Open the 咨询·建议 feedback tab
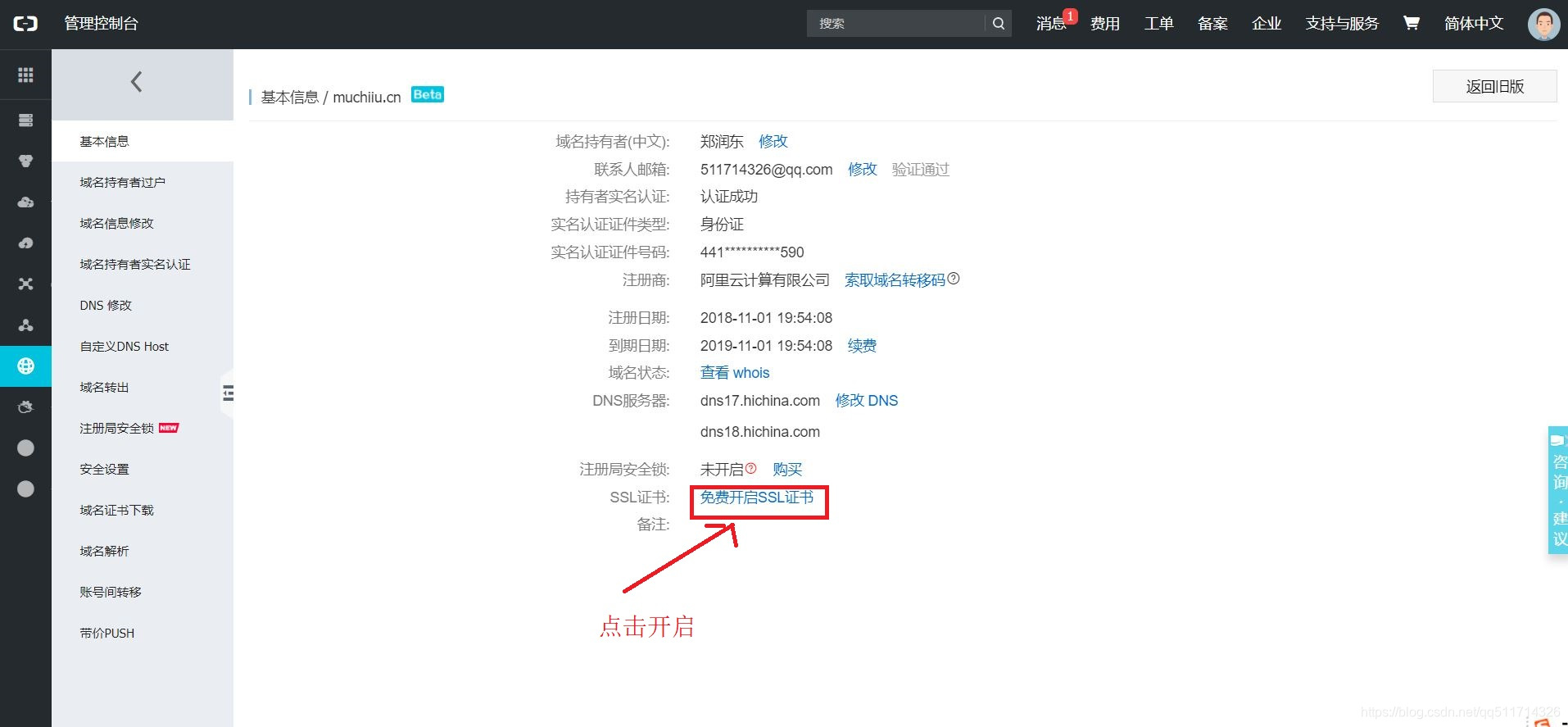Viewport: 1568px width, 727px height. coord(1558,490)
